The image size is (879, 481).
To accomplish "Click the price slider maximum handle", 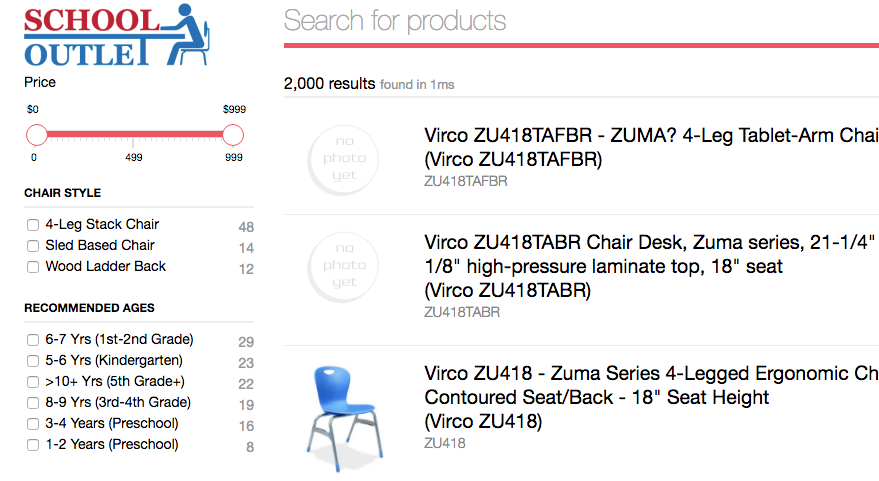I will 233,135.
